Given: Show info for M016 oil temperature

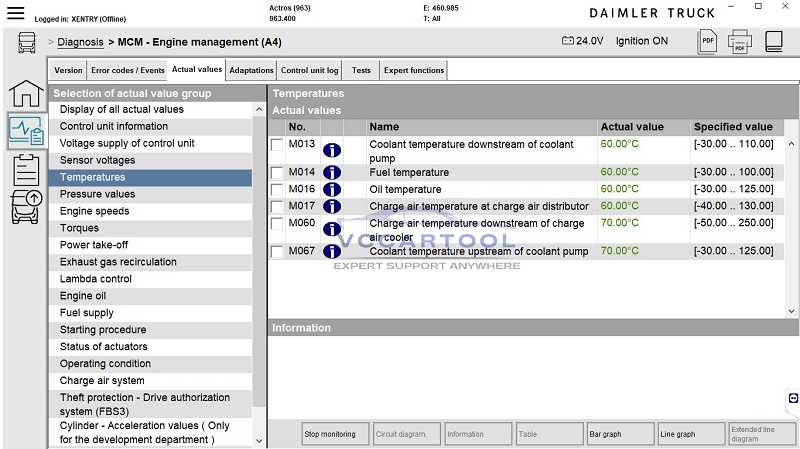Looking at the screenshot, I should [x=332, y=189].
